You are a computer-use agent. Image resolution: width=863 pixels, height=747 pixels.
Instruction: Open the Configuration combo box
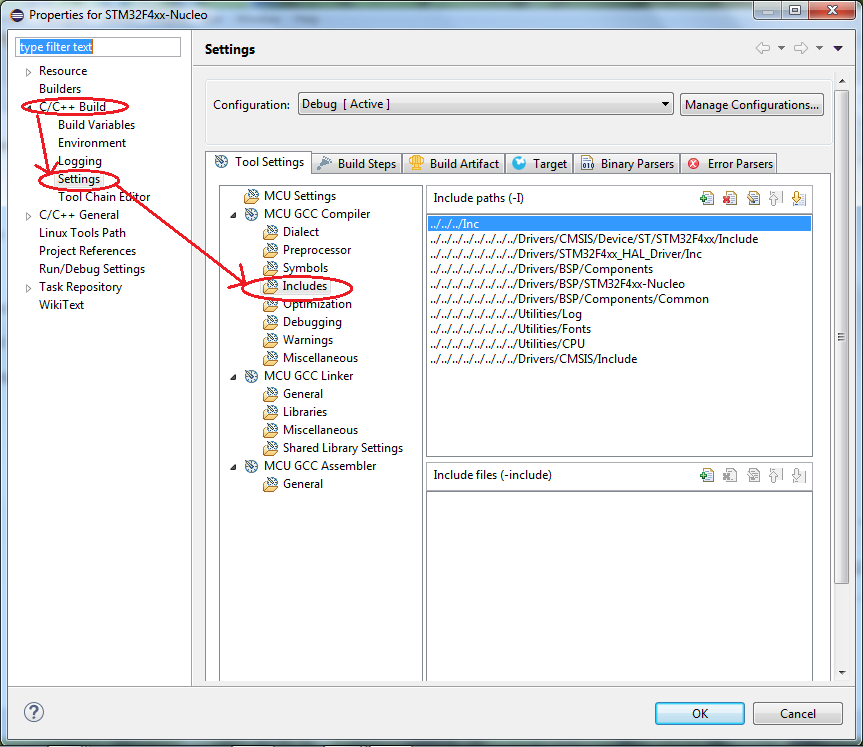485,104
